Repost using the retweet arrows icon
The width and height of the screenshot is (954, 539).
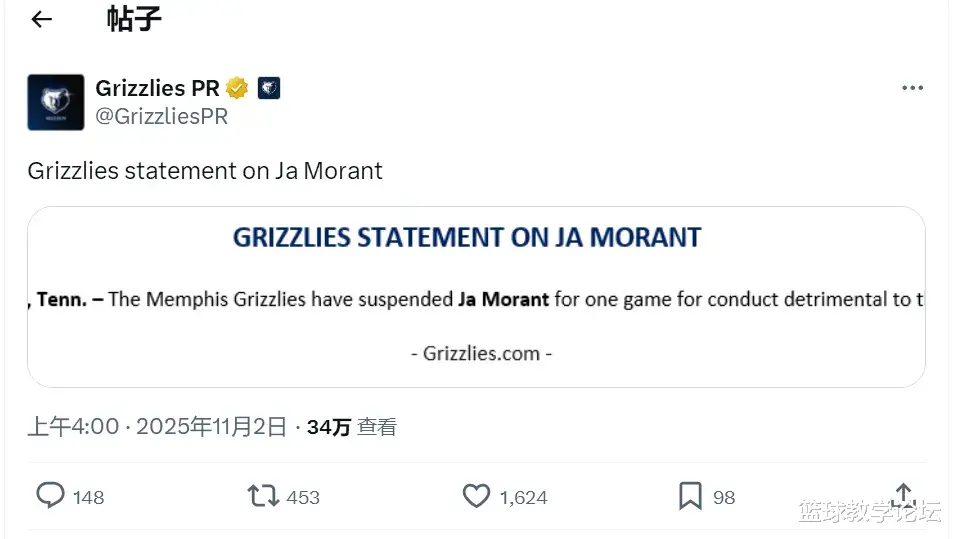coord(263,496)
